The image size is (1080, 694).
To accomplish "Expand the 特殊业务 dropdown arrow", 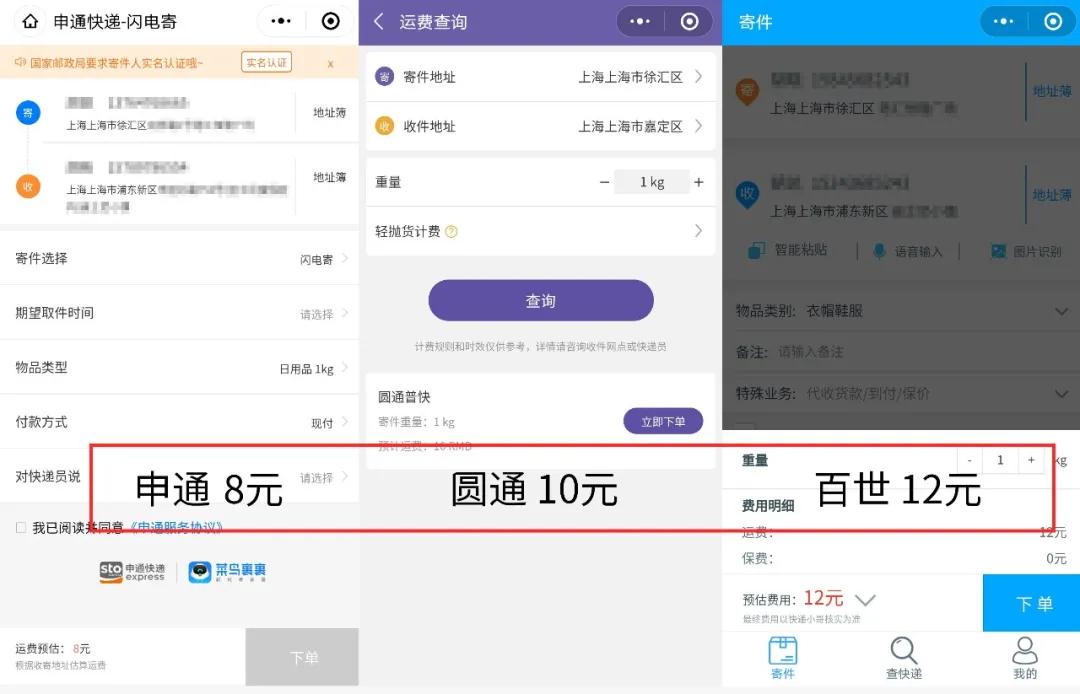I will point(1061,394).
